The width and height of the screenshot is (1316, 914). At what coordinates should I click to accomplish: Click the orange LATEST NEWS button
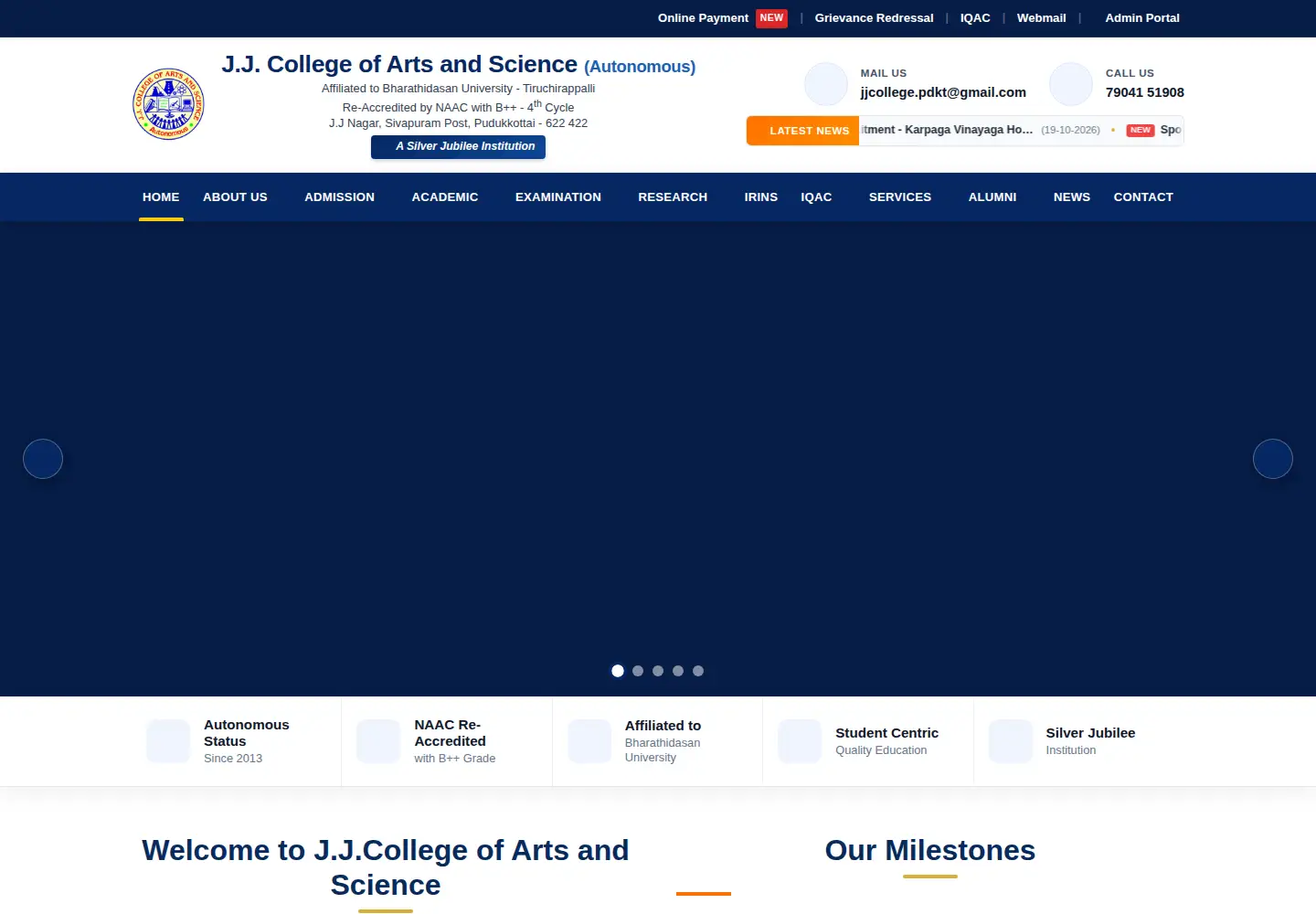(802, 131)
